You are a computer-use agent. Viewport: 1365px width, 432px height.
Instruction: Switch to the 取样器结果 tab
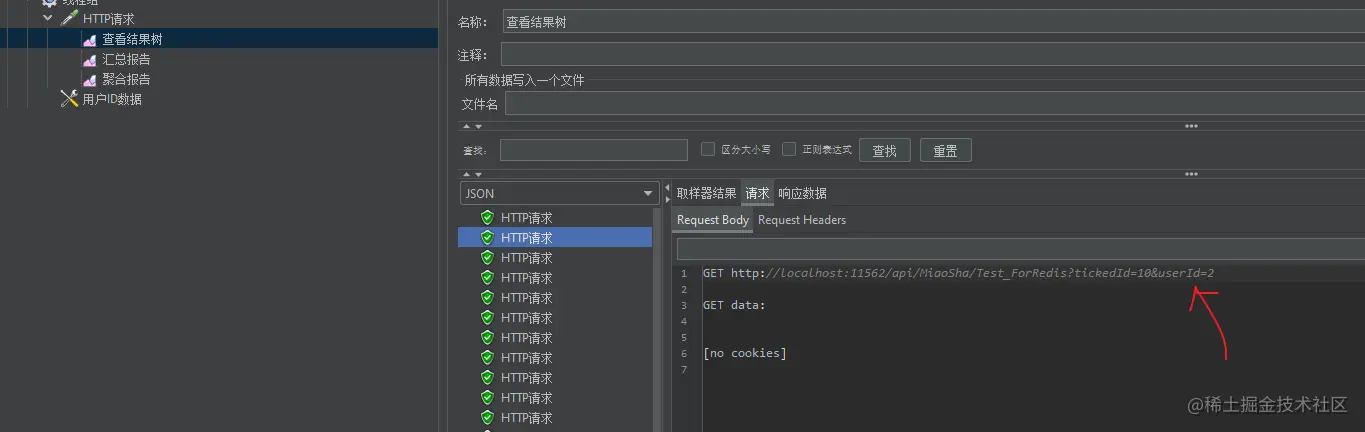(706, 193)
